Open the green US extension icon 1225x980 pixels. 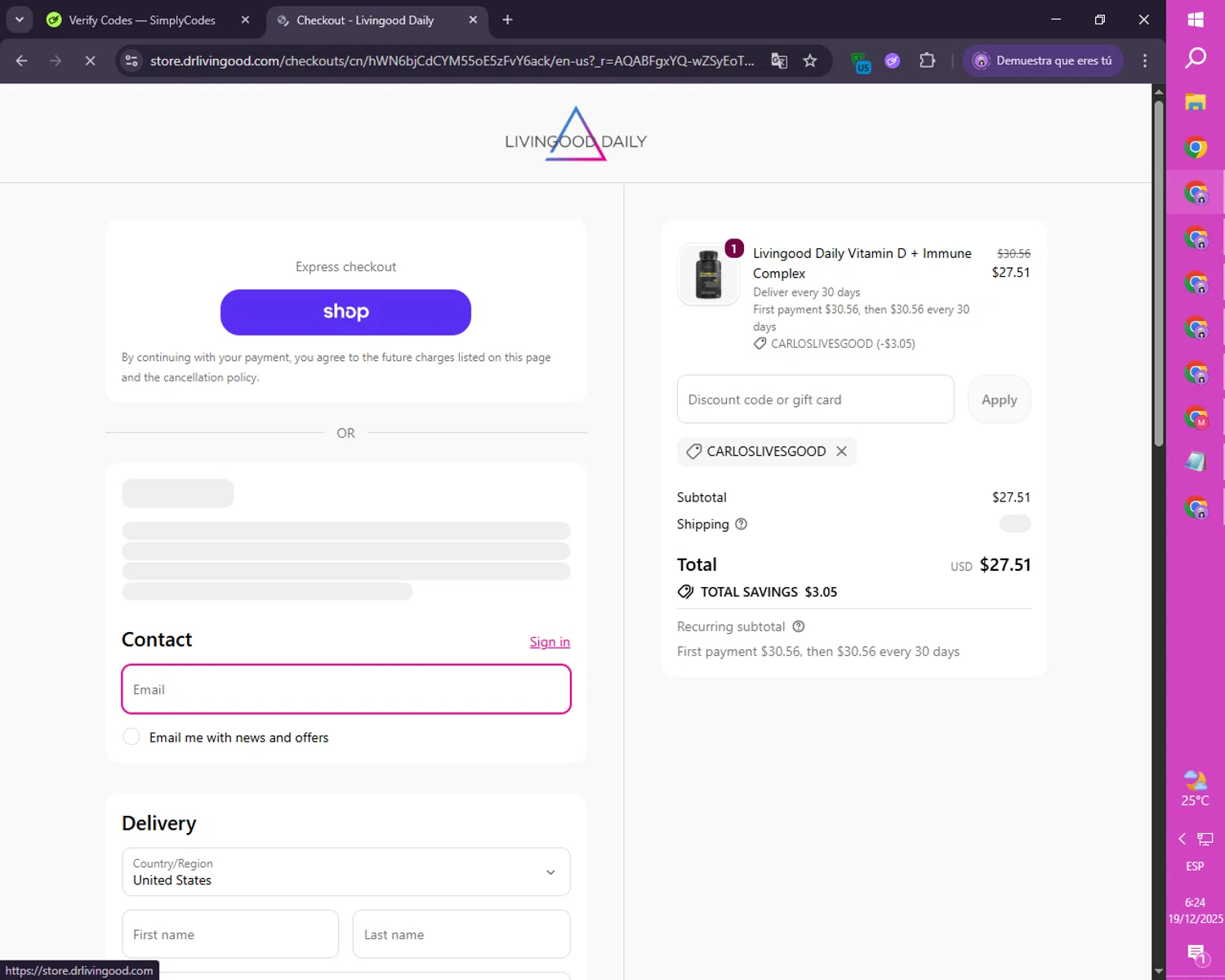(x=861, y=62)
